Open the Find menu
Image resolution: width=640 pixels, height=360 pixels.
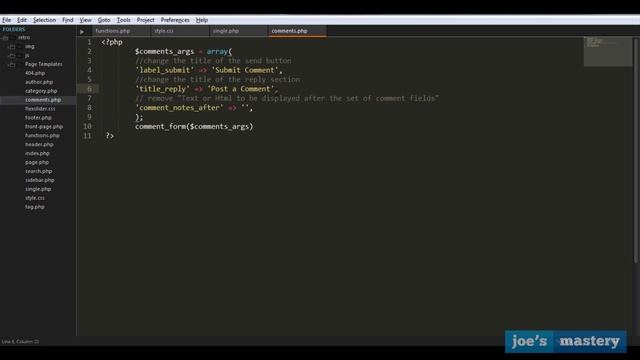tap(67, 20)
